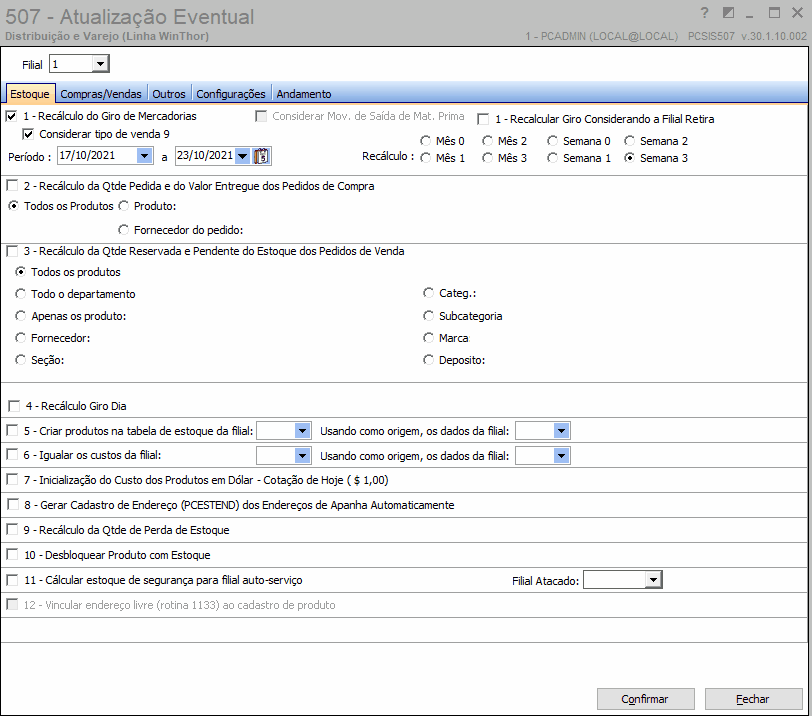Select Fornecedor do pedido radio

[x=123, y=229]
